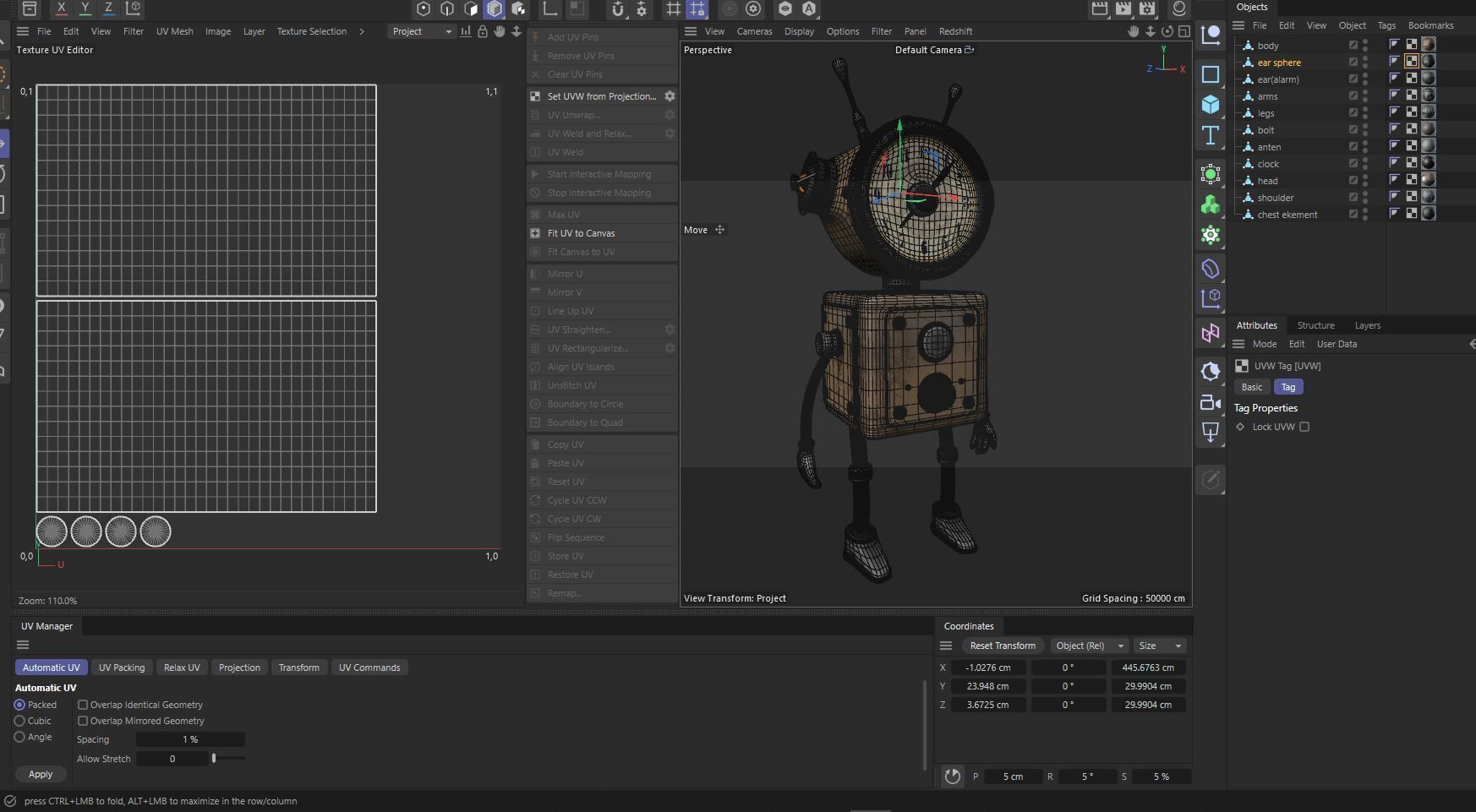1476x812 pixels.
Task: Click the viewport pan hand icon
Action: click(x=1133, y=31)
